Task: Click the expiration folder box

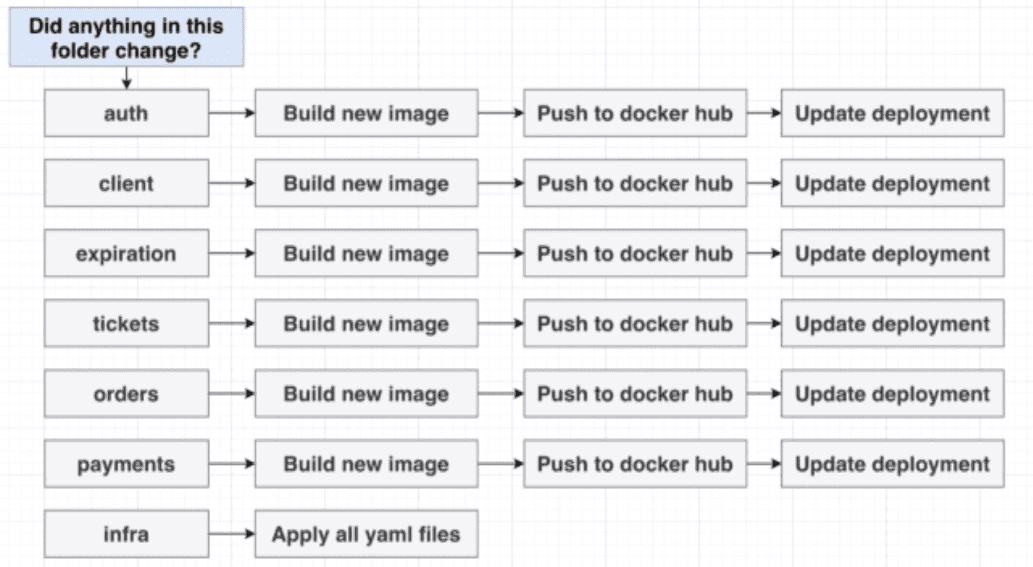Action: (126, 254)
